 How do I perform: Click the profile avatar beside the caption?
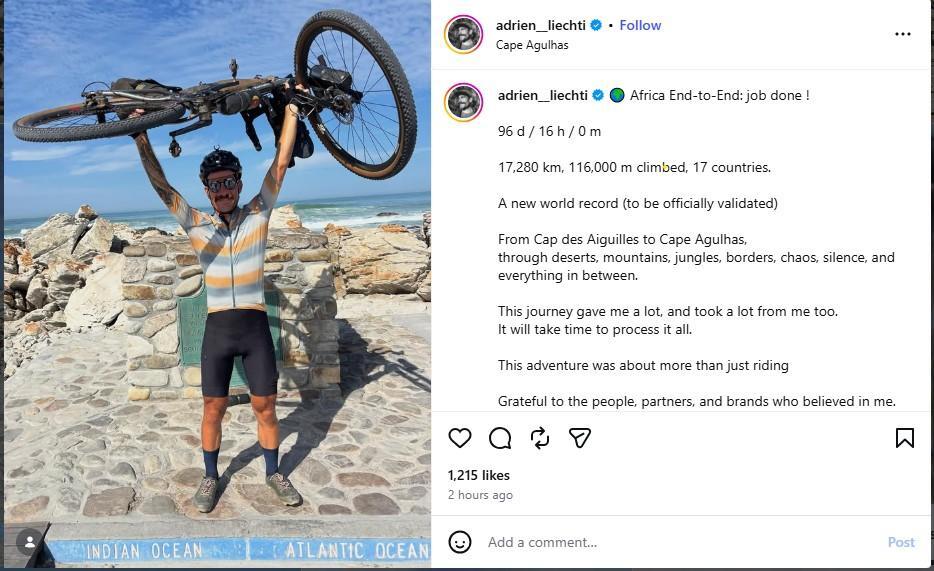click(x=463, y=102)
